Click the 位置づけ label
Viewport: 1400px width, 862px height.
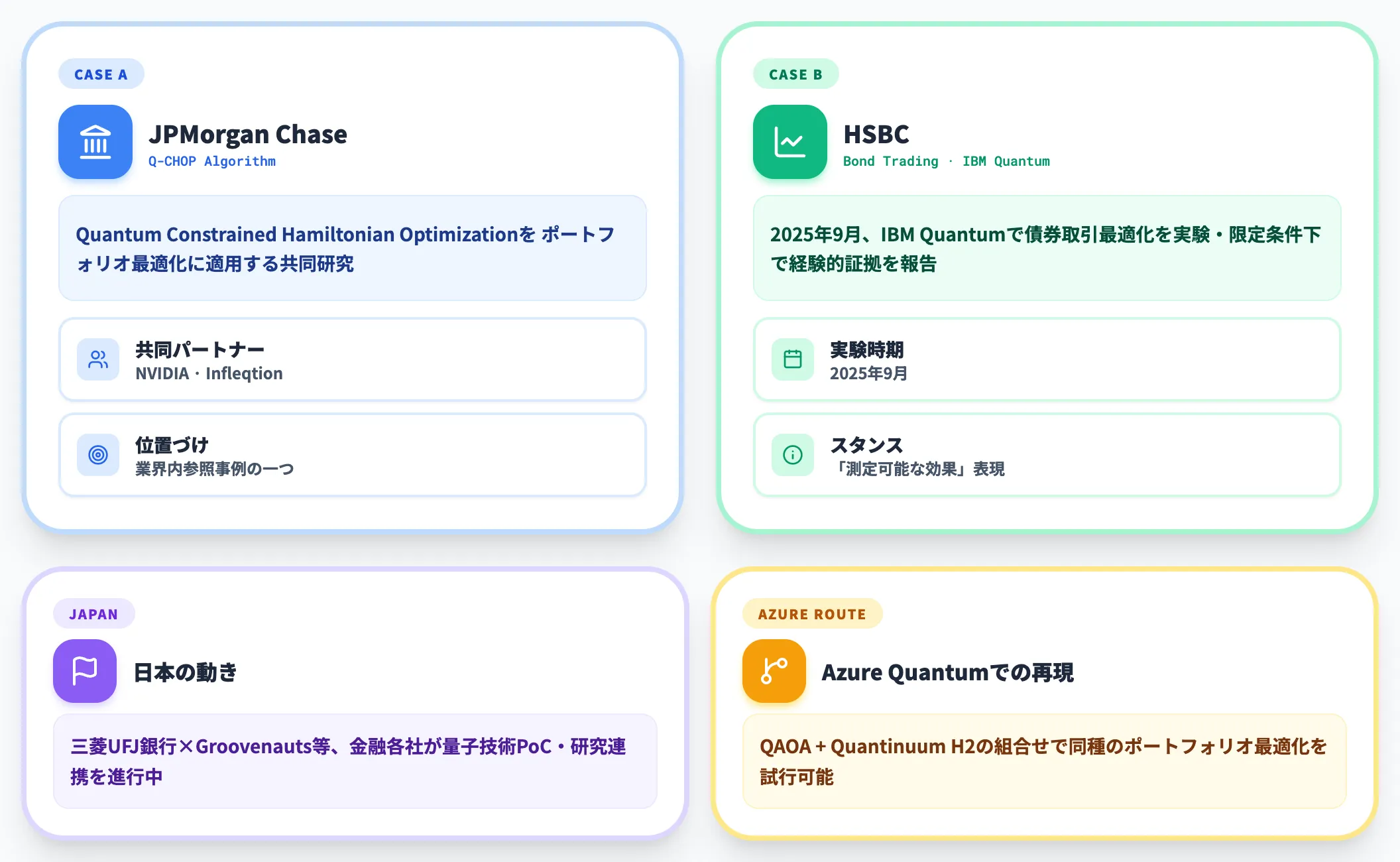(x=172, y=445)
